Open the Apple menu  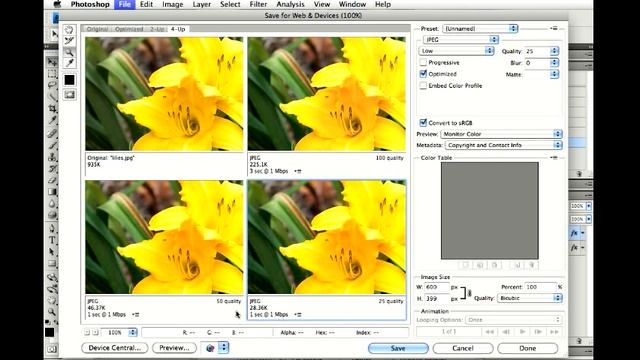[x=57, y=4]
